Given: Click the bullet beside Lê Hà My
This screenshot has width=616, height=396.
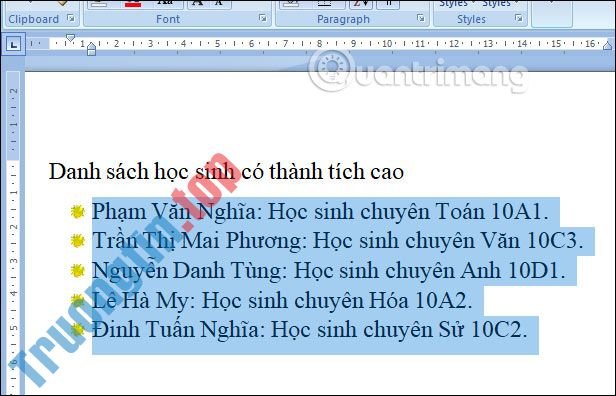Looking at the screenshot, I should point(78,301).
